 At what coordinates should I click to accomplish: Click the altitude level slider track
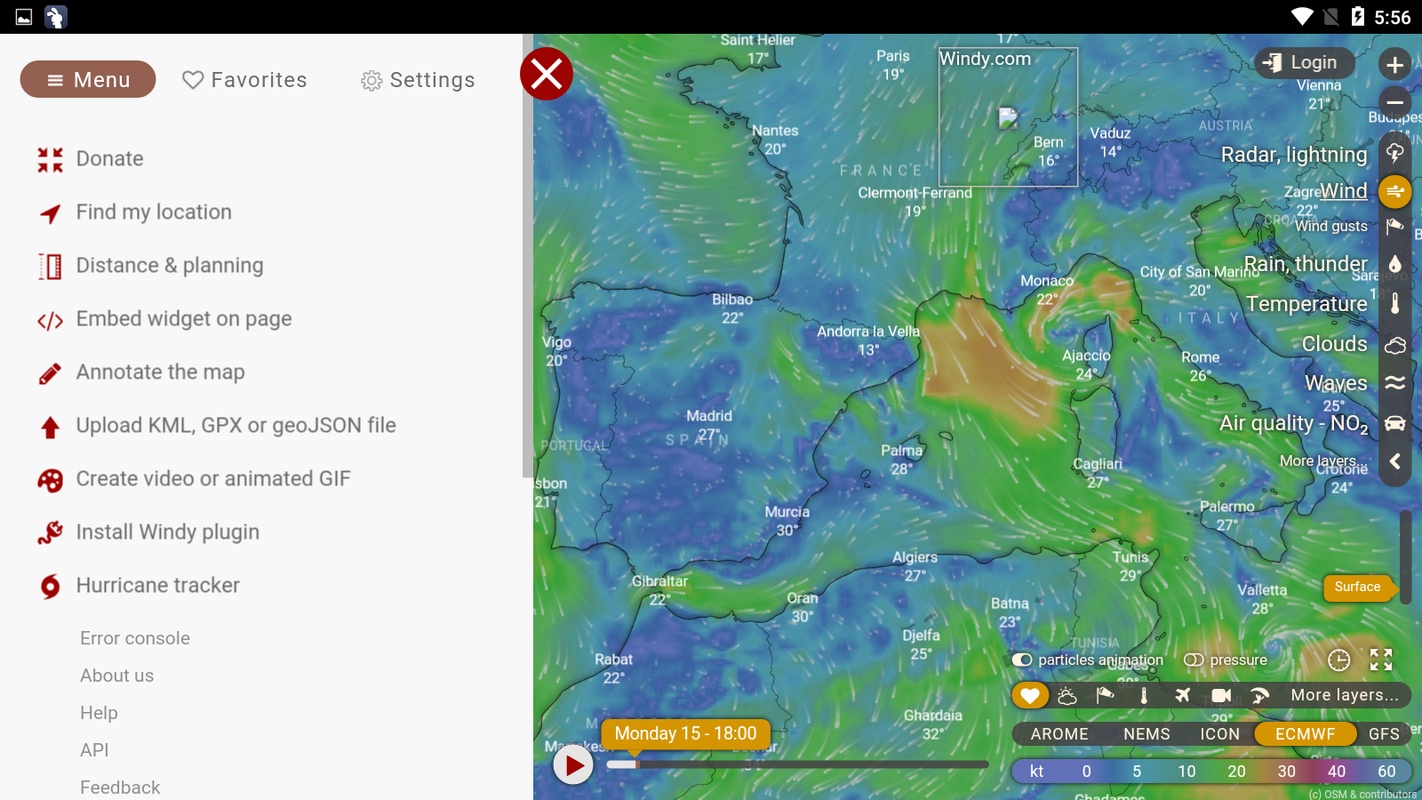pyautogui.click(x=1405, y=557)
